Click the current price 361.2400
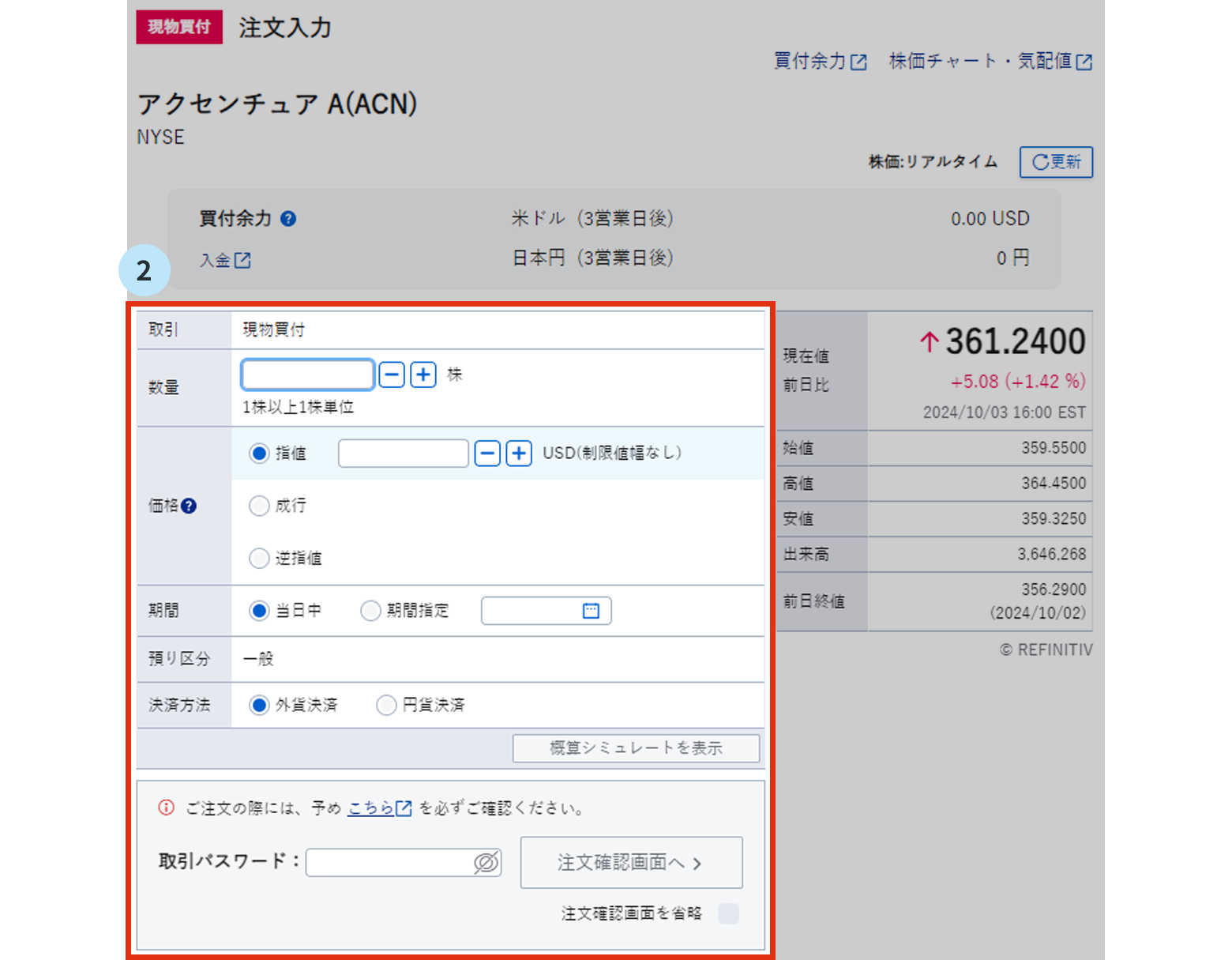Image resolution: width=1232 pixels, height=960 pixels. click(x=1016, y=342)
